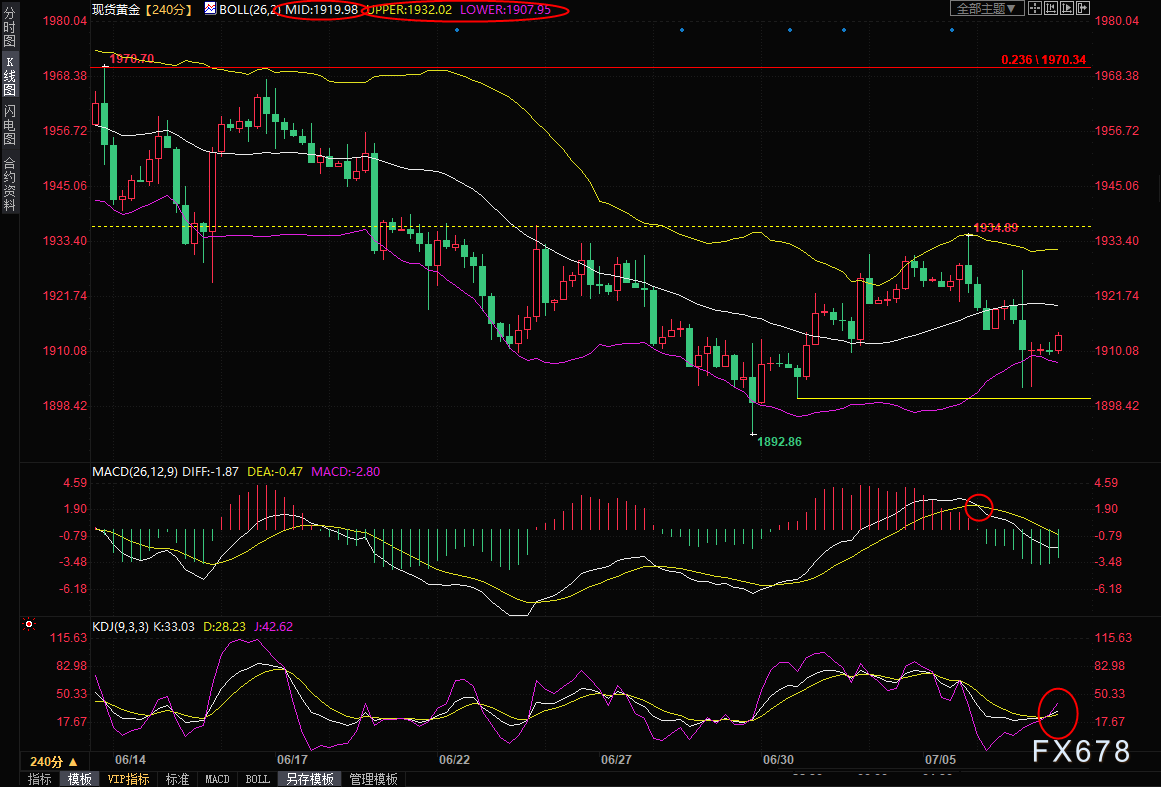This screenshot has height=787, width=1161.
Task: Choose the MACD template button
Action: (217, 779)
